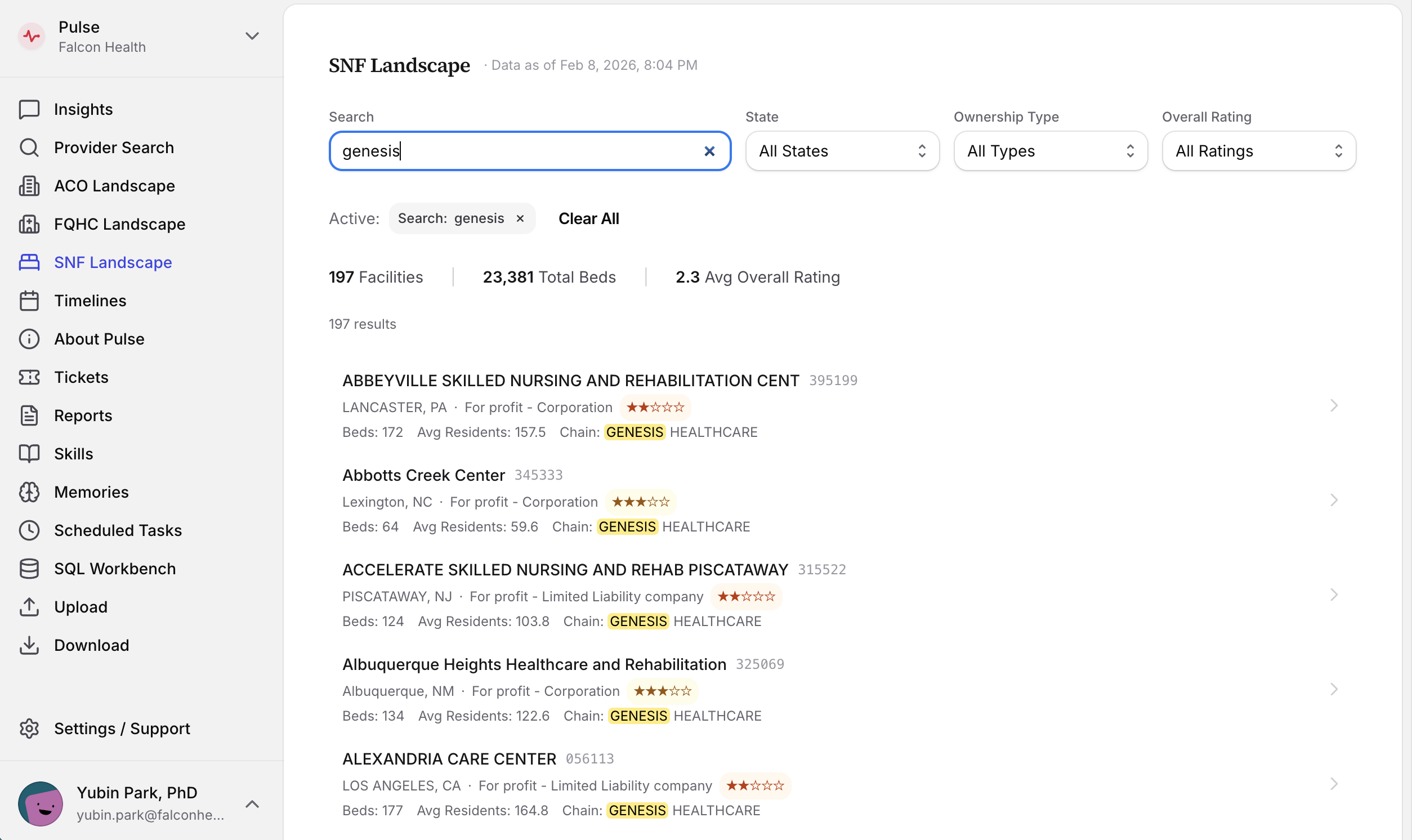The height and width of the screenshot is (840, 1412).
Task: Open the Ownership Type dropdown
Action: click(x=1051, y=151)
